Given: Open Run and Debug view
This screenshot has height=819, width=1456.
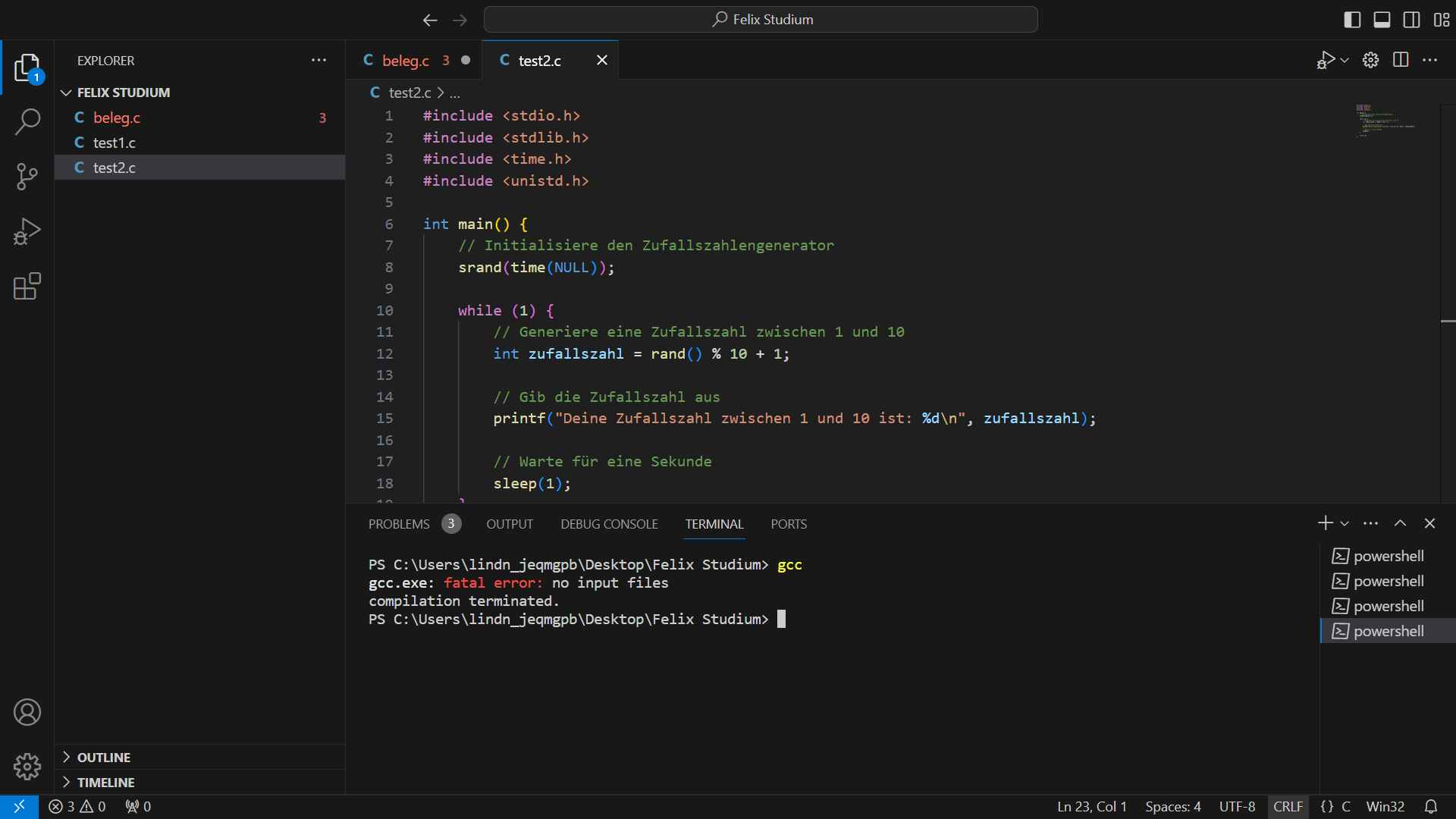Looking at the screenshot, I should click(27, 231).
